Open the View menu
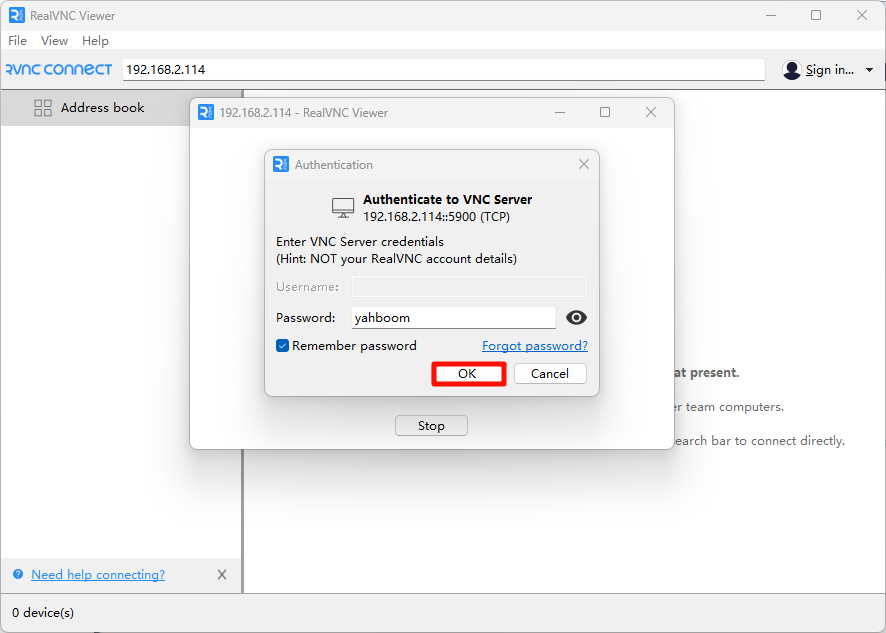This screenshot has width=886, height=633. pyautogui.click(x=54, y=41)
